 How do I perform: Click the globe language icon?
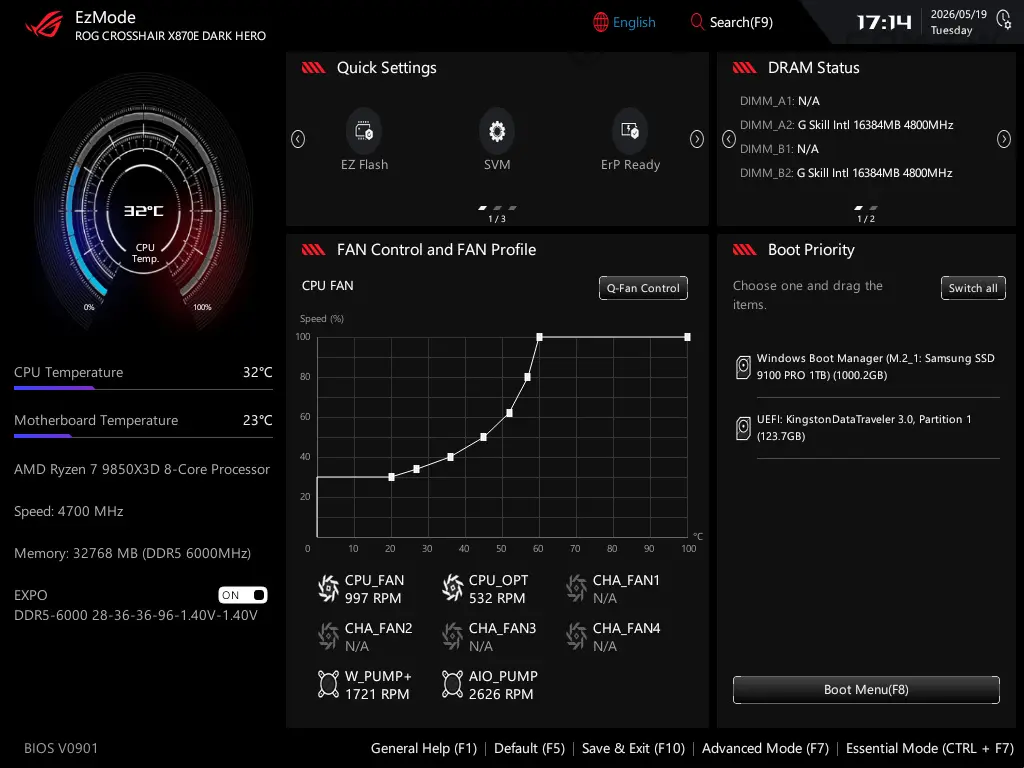click(x=601, y=22)
